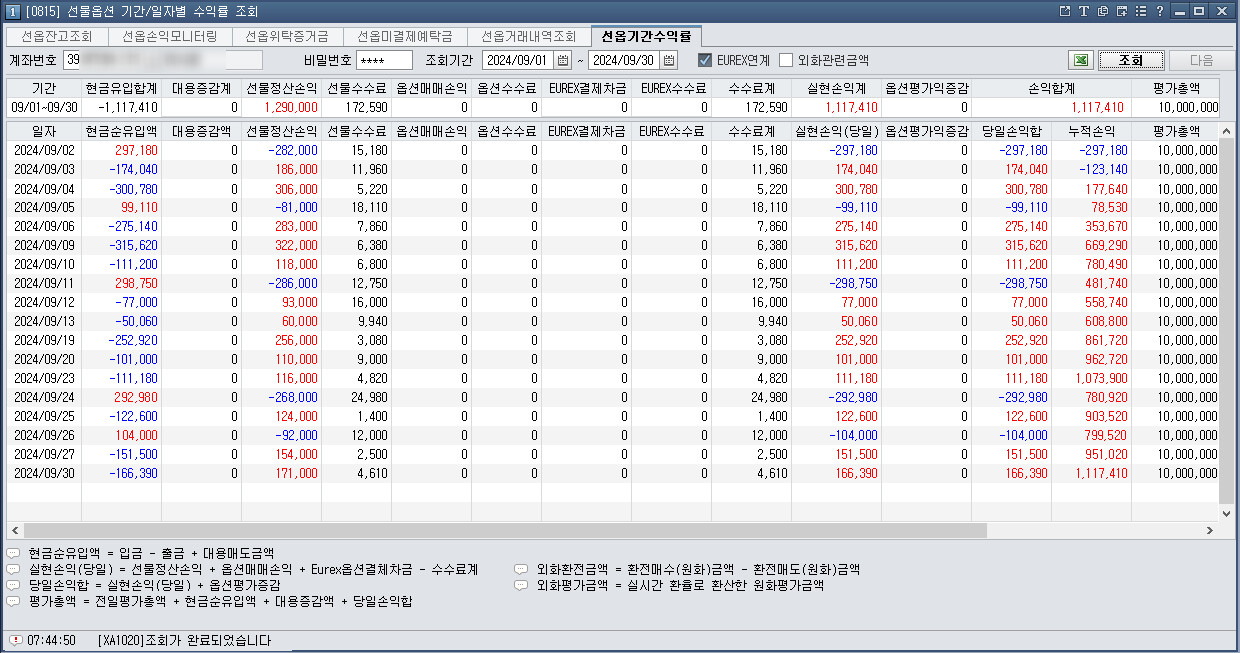The width and height of the screenshot is (1240, 653).
Task: Click the 2024/09/19 date cell
Action: 44,340
